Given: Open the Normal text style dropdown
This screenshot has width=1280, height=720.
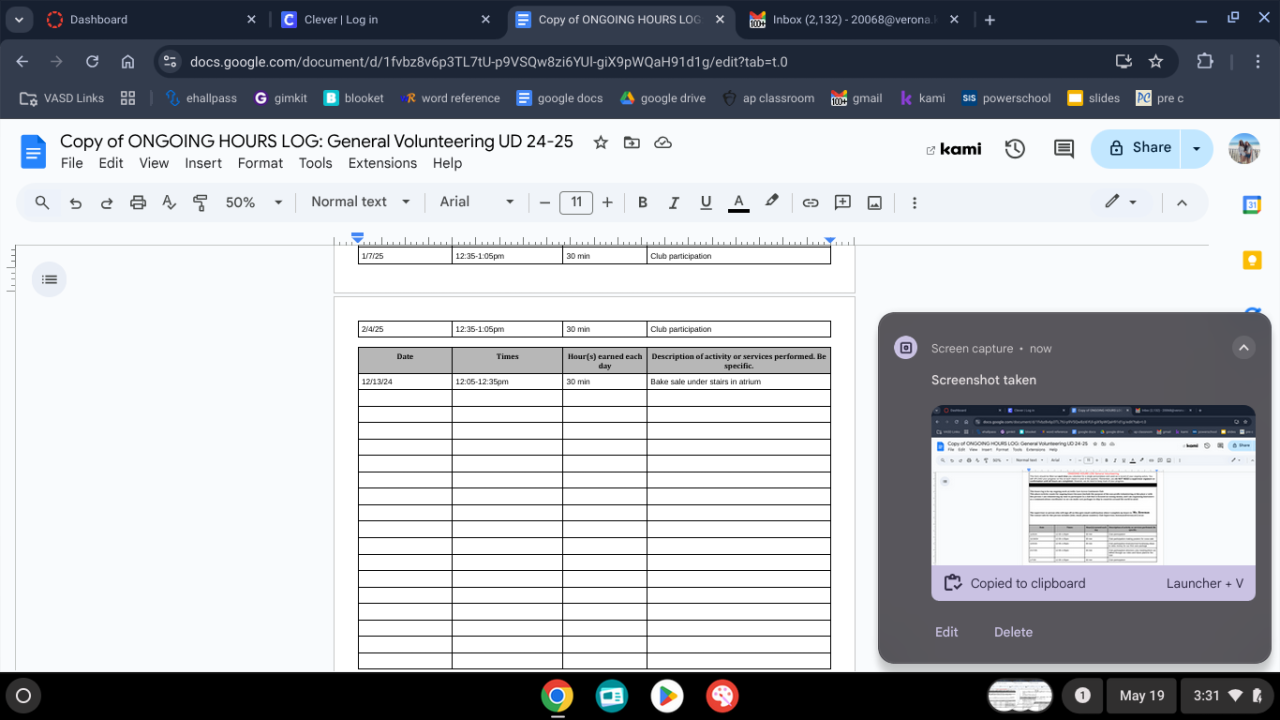Looking at the screenshot, I should (361, 202).
